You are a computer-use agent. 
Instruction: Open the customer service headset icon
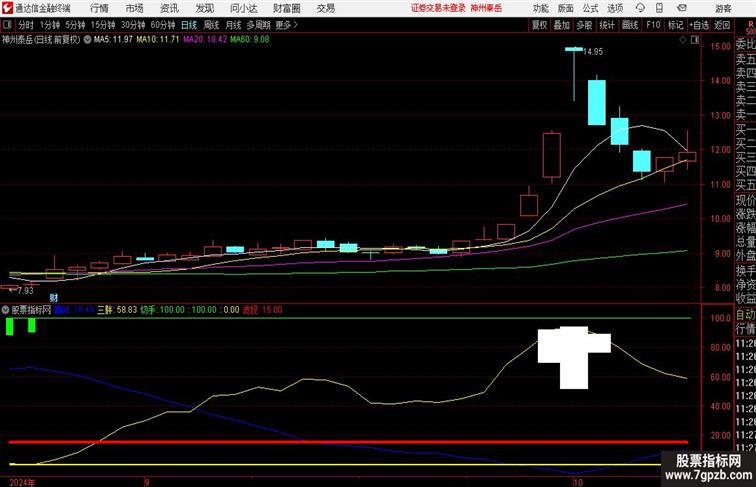tap(640, 8)
